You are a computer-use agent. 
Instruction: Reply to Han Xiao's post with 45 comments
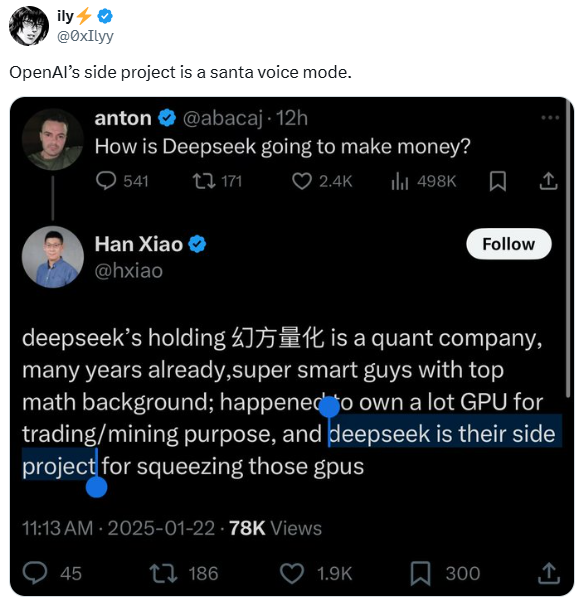tap(35, 573)
